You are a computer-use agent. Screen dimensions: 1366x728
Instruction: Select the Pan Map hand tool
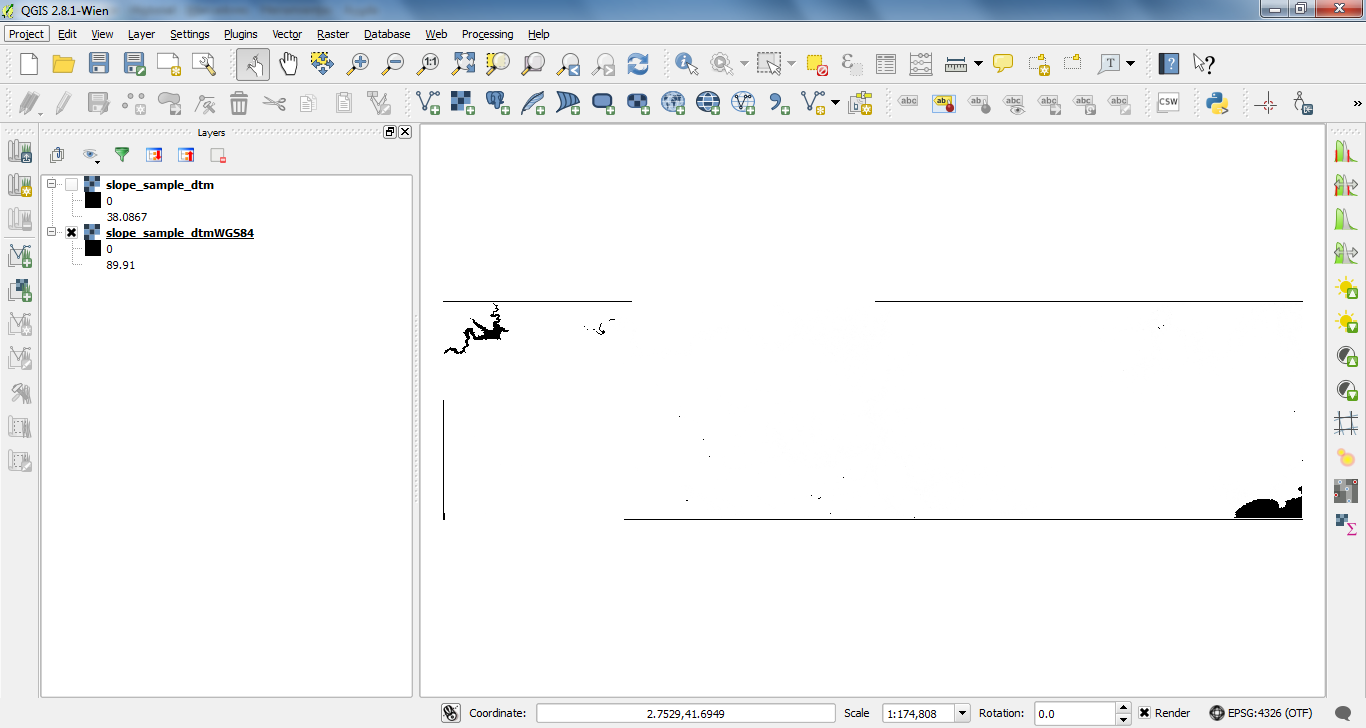coord(288,64)
